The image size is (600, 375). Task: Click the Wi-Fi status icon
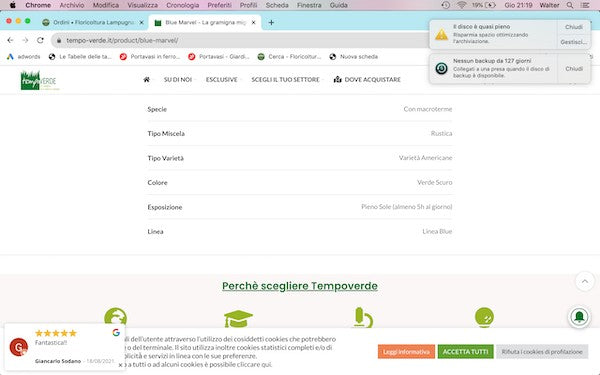coord(461,5)
